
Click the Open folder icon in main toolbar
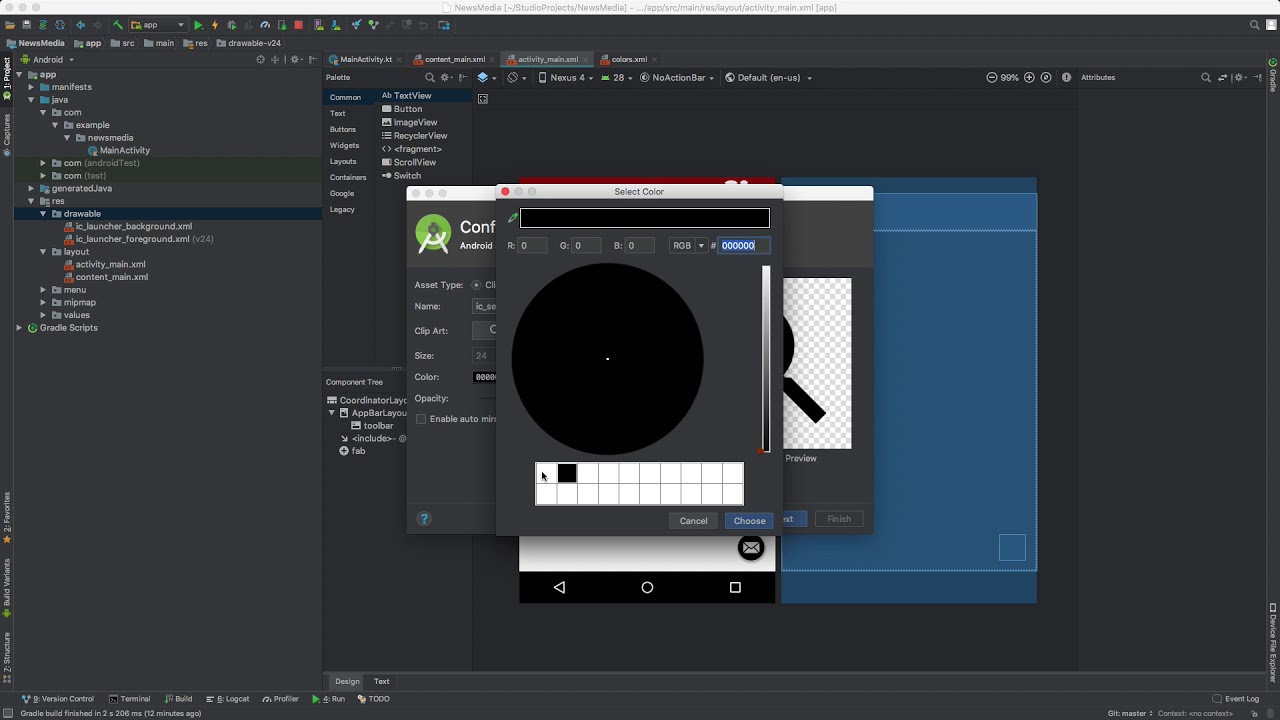click(10, 25)
